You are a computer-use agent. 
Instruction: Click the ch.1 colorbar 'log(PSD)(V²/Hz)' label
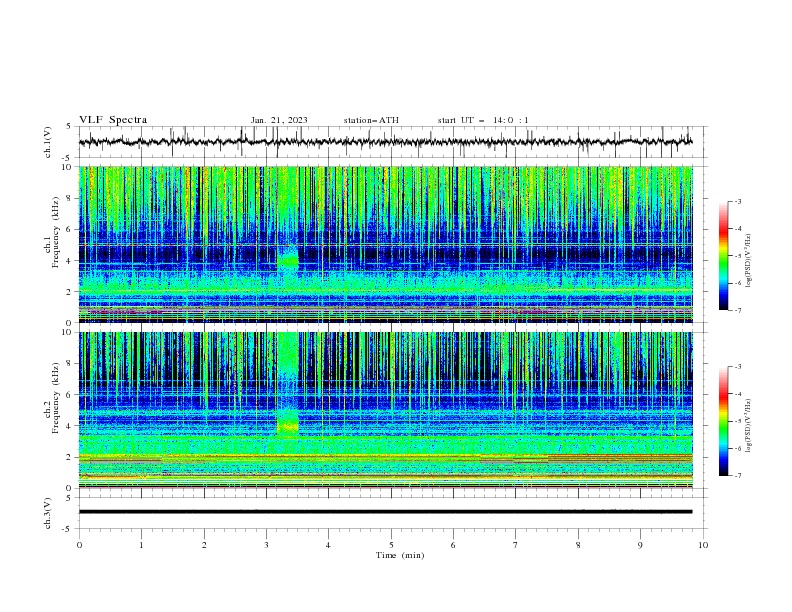pos(748,260)
